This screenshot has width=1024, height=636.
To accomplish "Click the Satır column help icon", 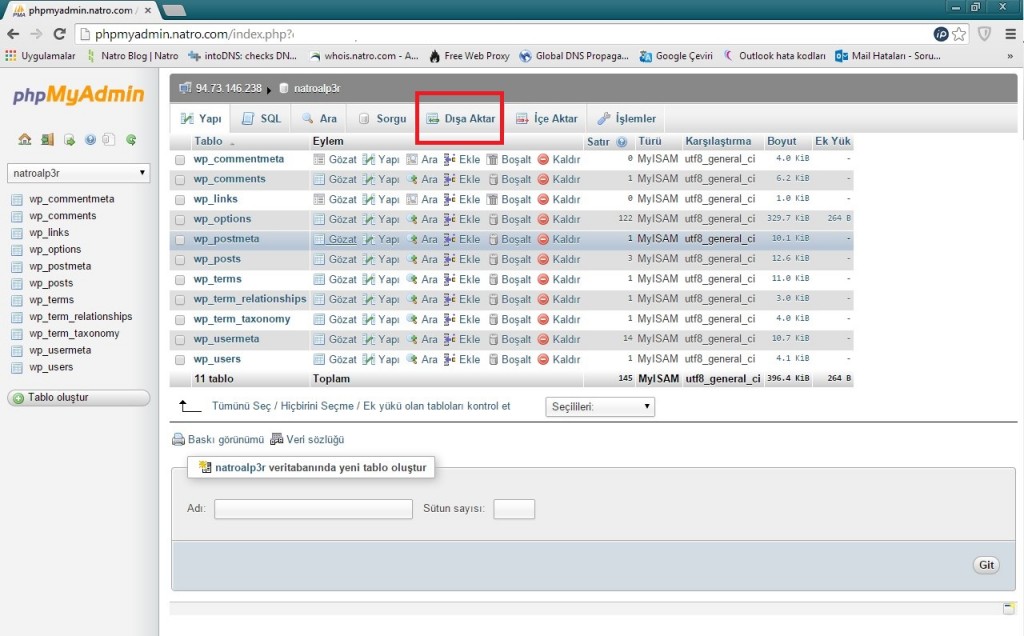I will (x=622, y=142).
